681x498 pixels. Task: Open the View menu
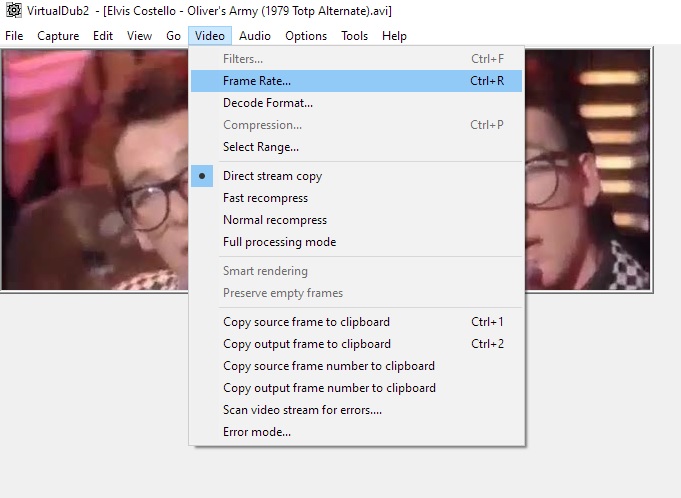point(139,36)
